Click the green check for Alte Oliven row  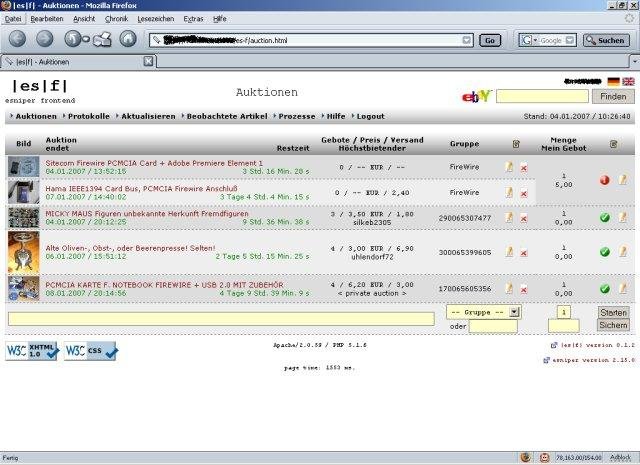[604, 252]
